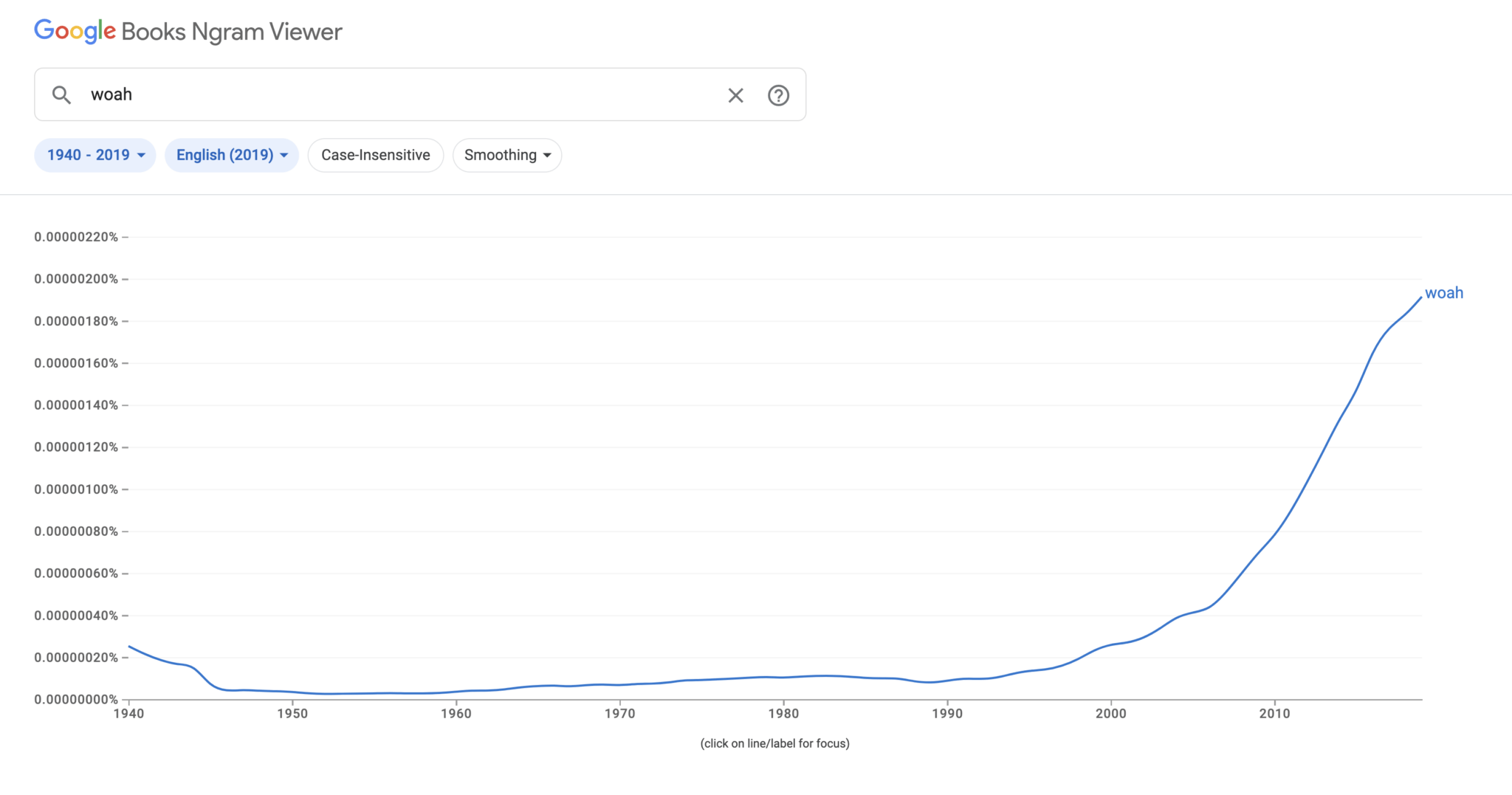The image size is (1512, 795).
Task: Click the blue woah line's endpoint at 2019
Action: tap(1420, 297)
